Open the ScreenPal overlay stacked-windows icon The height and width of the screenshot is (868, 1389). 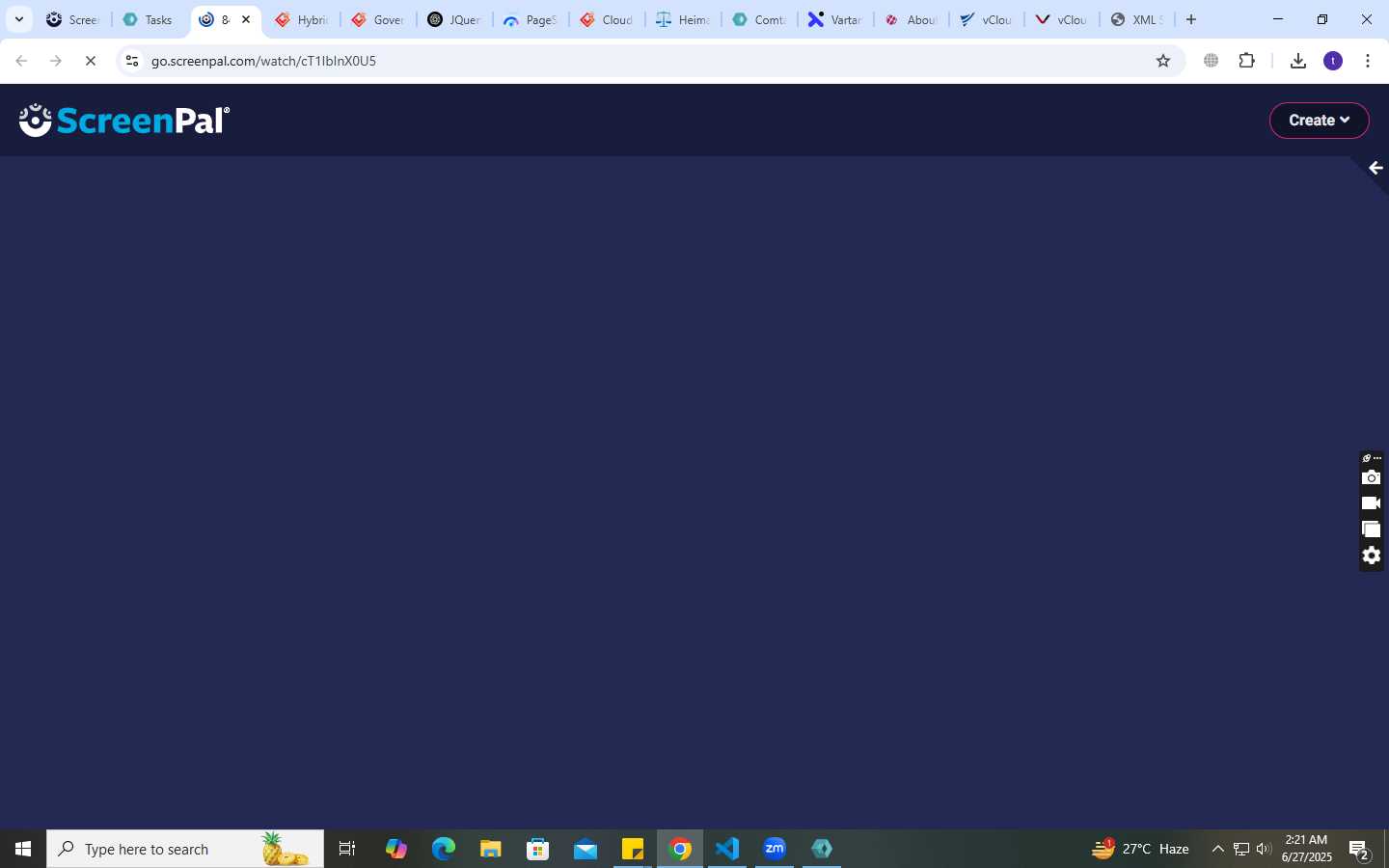pyautogui.click(x=1371, y=529)
